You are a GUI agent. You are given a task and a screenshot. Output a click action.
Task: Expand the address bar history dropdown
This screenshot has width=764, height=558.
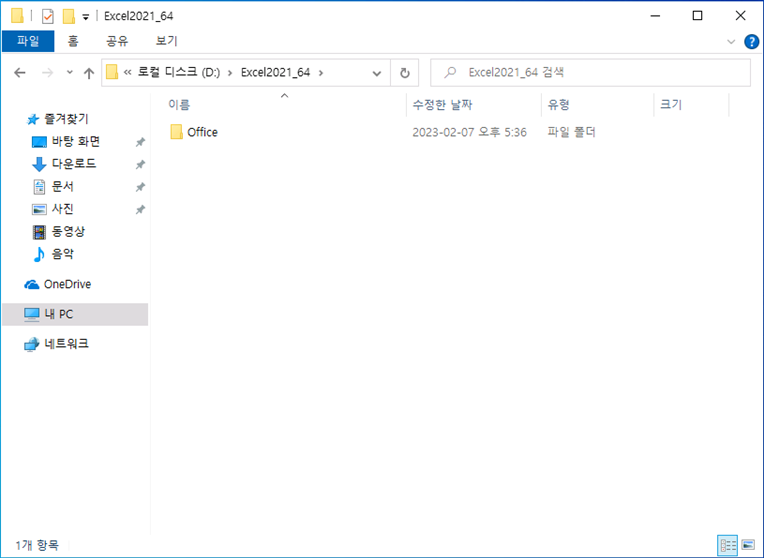(x=377, y=73)
